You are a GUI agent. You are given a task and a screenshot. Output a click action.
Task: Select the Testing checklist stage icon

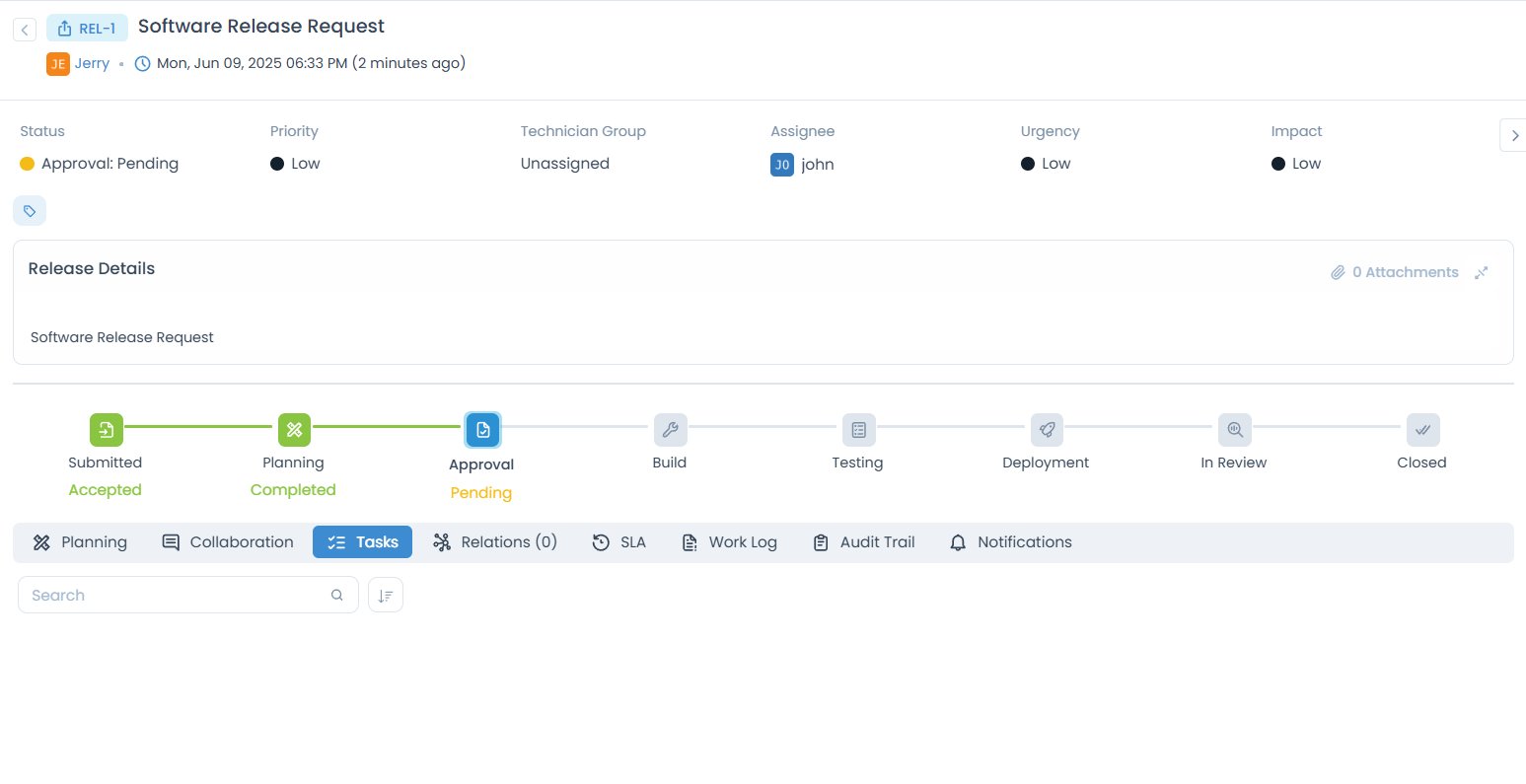(x=857, y=429)
